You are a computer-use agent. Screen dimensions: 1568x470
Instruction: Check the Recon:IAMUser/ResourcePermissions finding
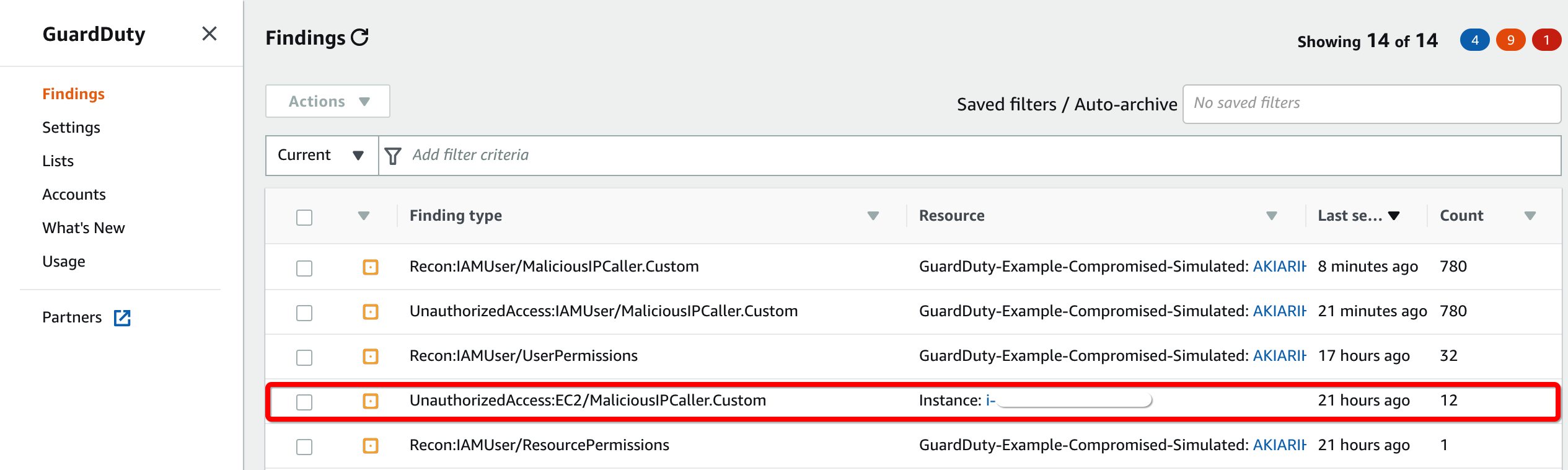[x=304, y=447]
